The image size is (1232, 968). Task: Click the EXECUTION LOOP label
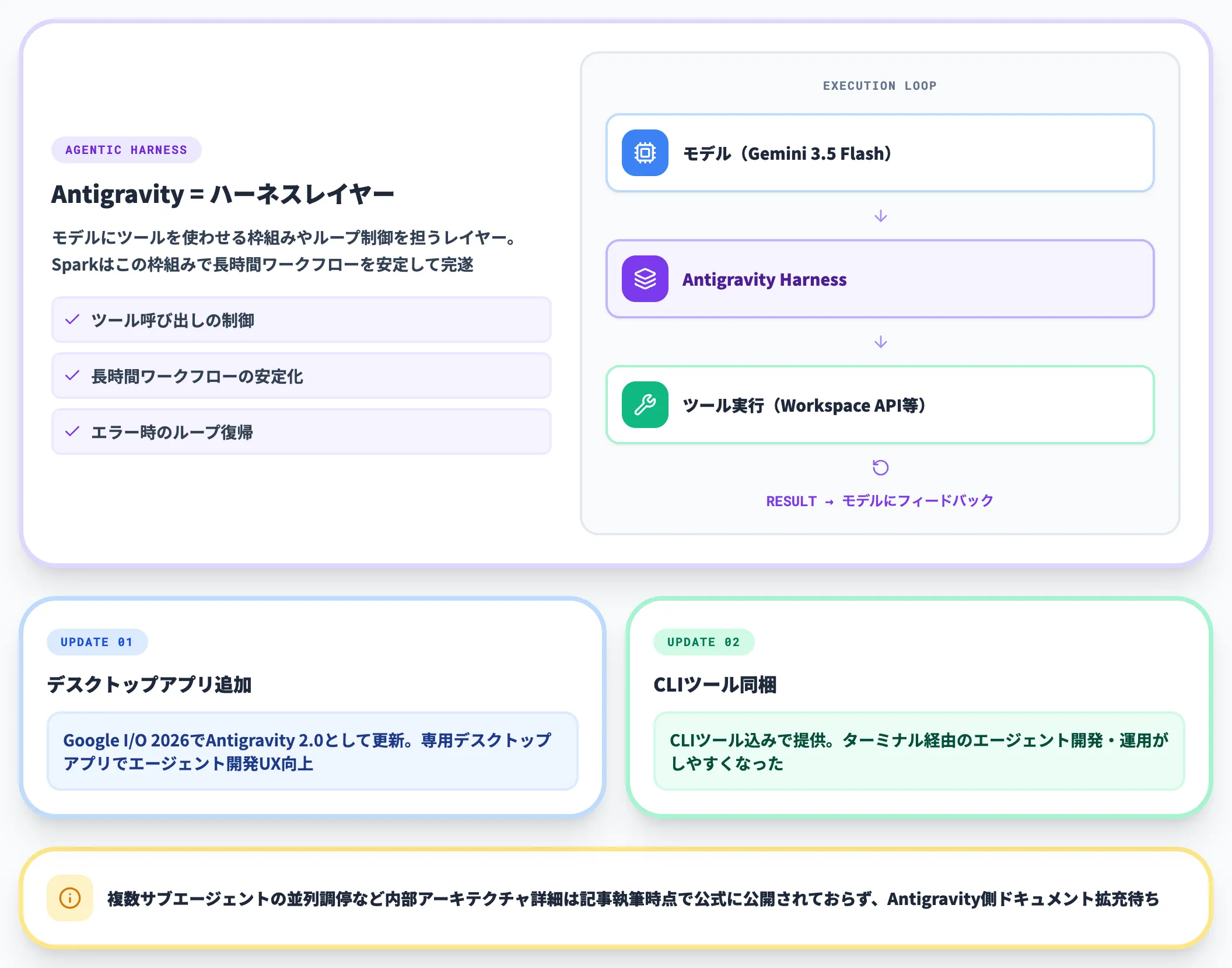point(880,86)
